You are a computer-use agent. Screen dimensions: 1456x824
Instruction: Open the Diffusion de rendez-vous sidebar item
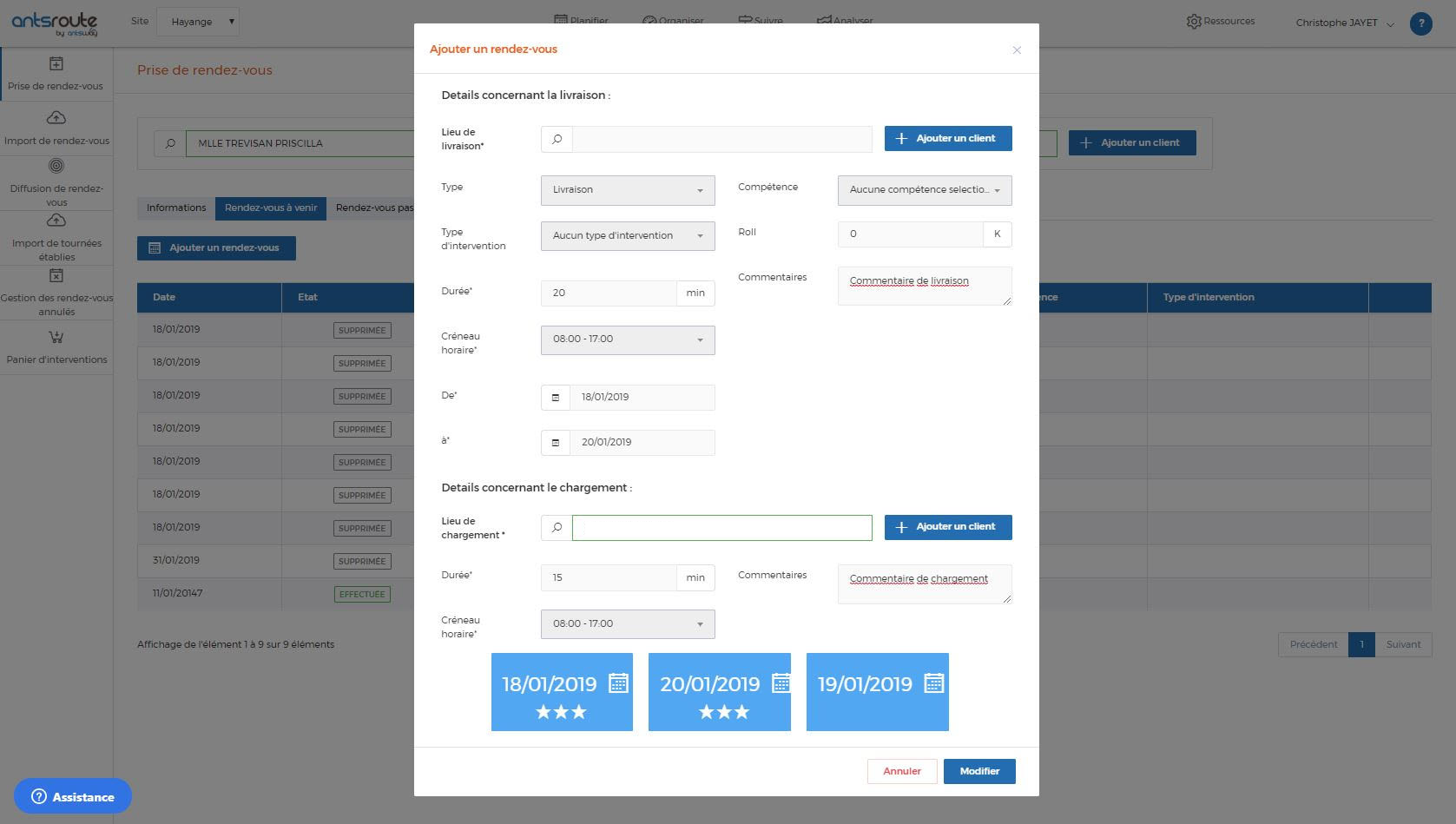(x=56, y=183)
